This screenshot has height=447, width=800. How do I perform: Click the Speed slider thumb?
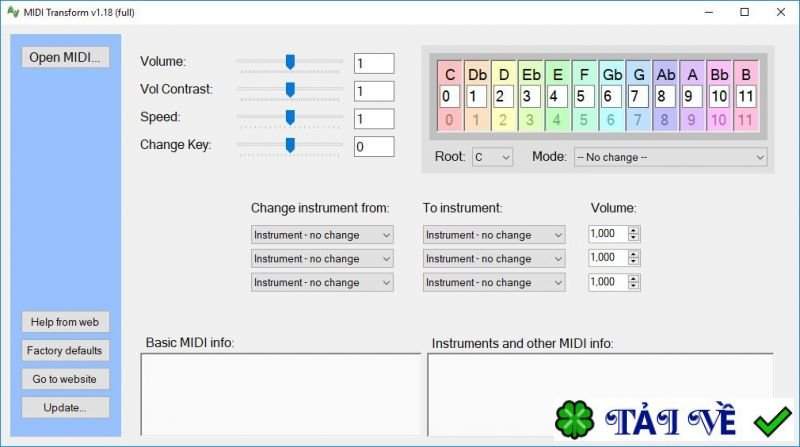pos(290,117)
